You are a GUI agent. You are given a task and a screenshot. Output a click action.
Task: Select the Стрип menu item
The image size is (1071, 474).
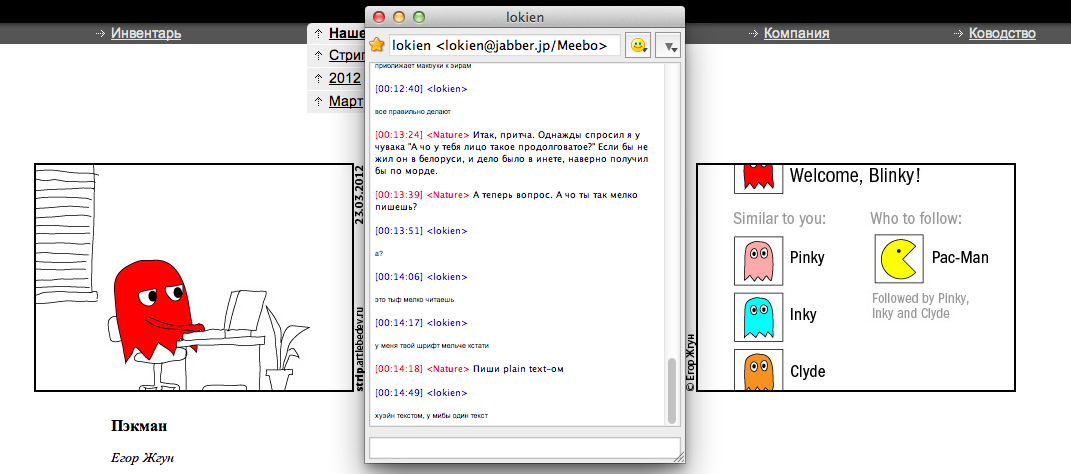(347, 55)
